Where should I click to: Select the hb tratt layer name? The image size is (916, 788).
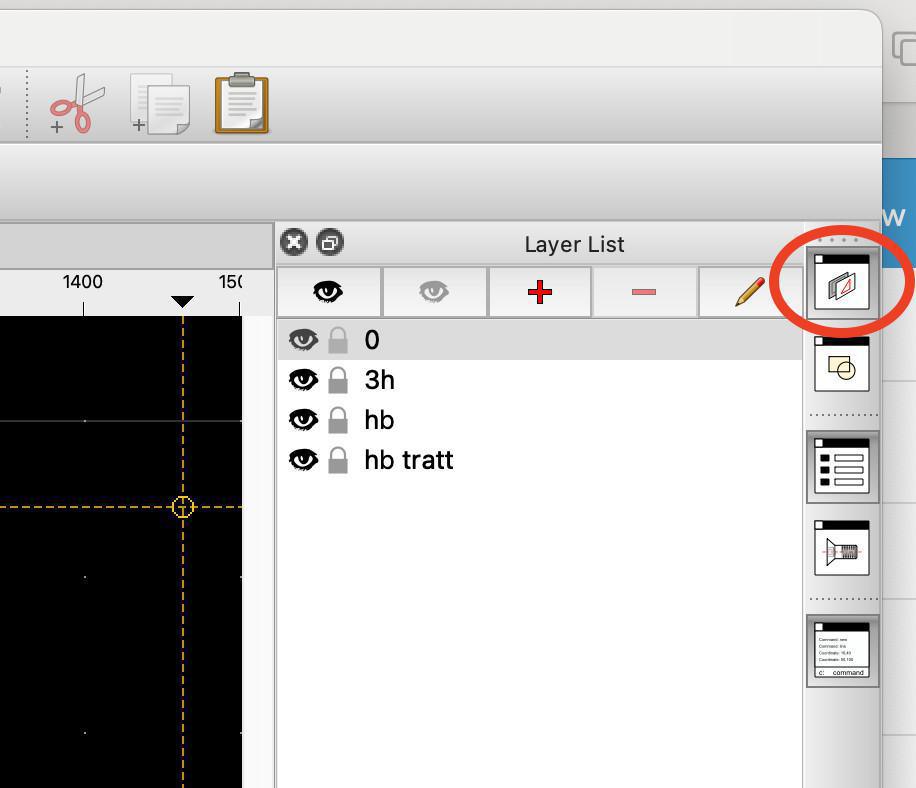408,460
